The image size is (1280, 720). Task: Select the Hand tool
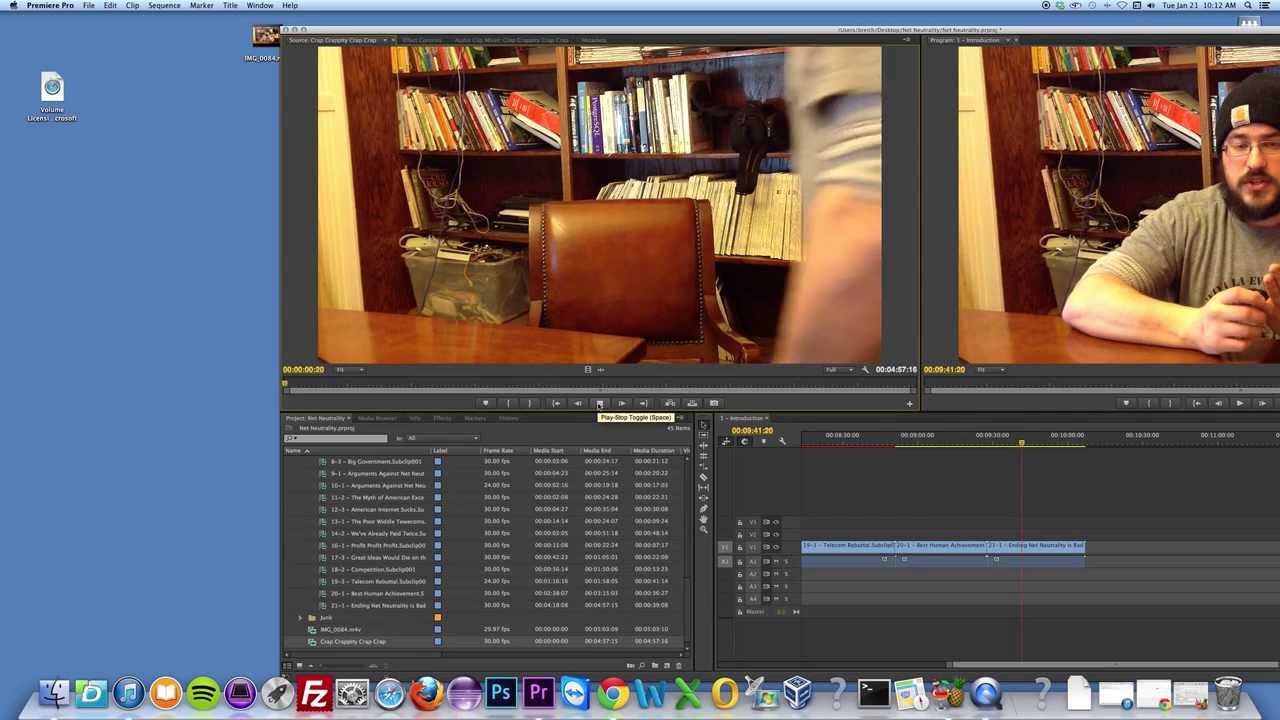coord(704,519)
